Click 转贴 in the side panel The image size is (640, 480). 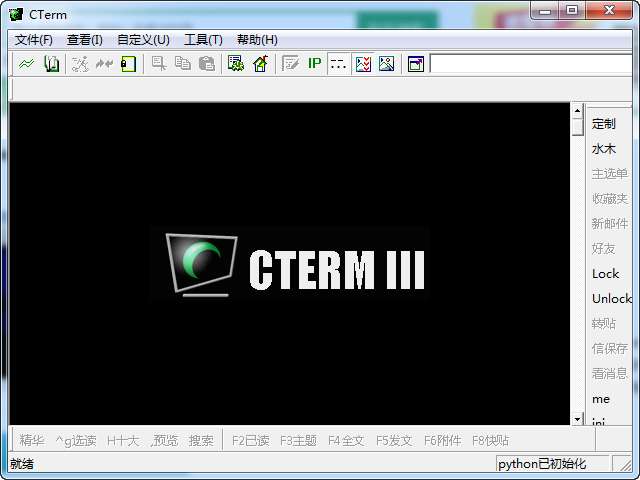tap(603, 323)
